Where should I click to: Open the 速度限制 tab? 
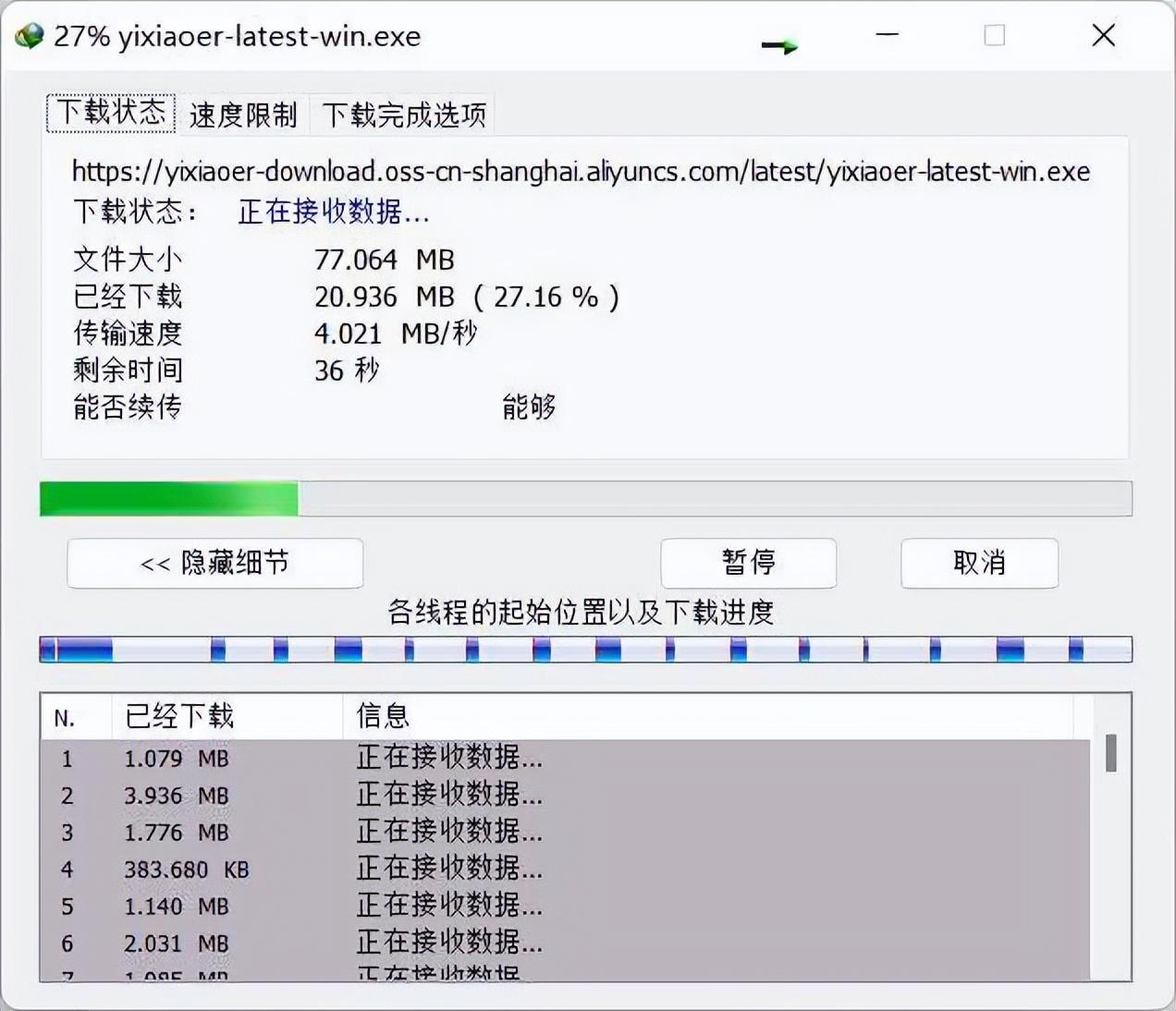243,115
